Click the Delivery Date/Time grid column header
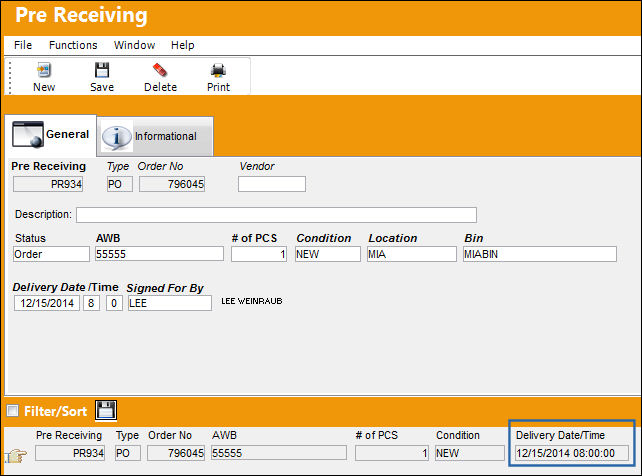Screen dimensions: 642x476 coord(560,435)
